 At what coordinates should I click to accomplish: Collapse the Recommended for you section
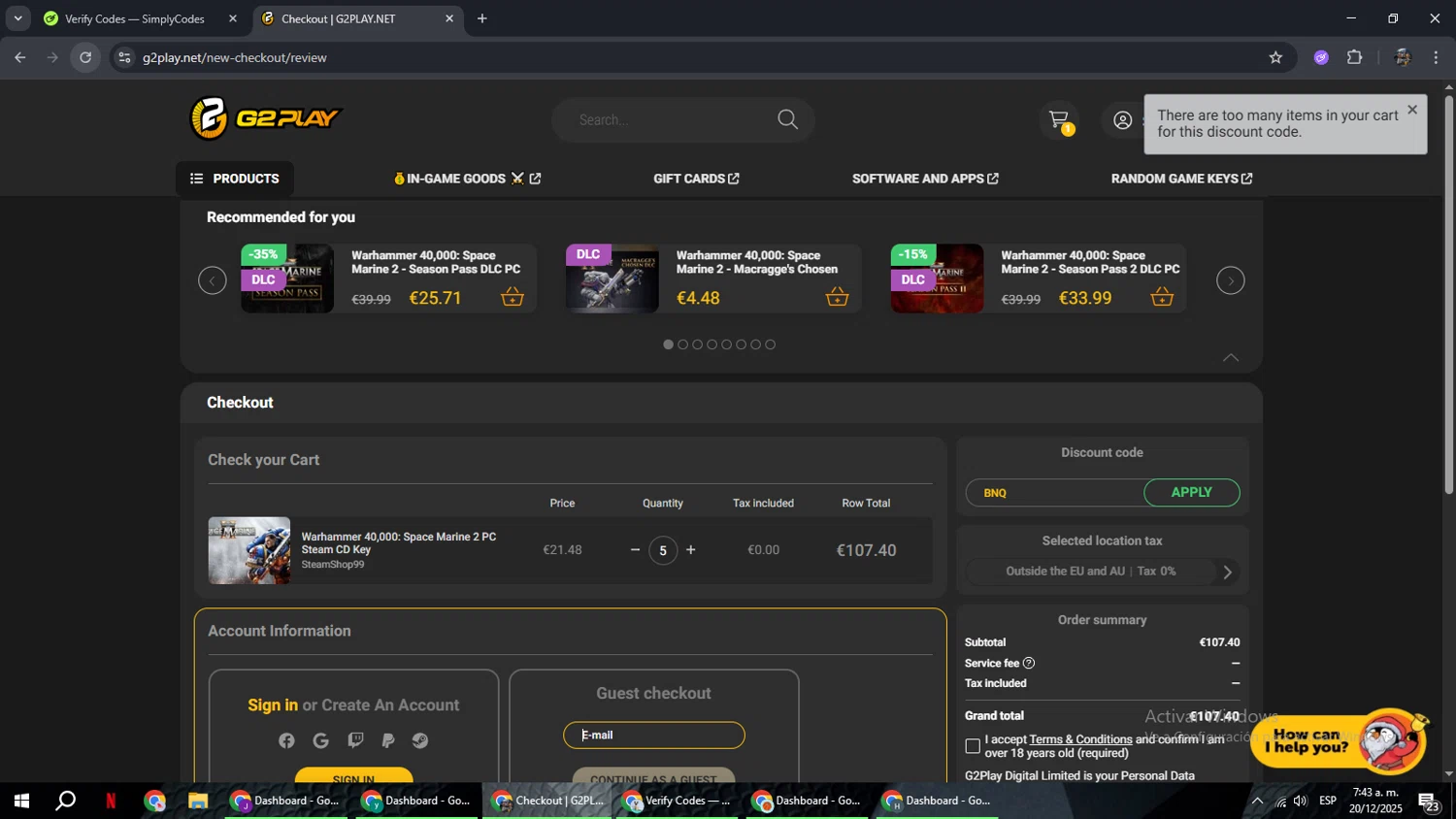point(1231,357)
